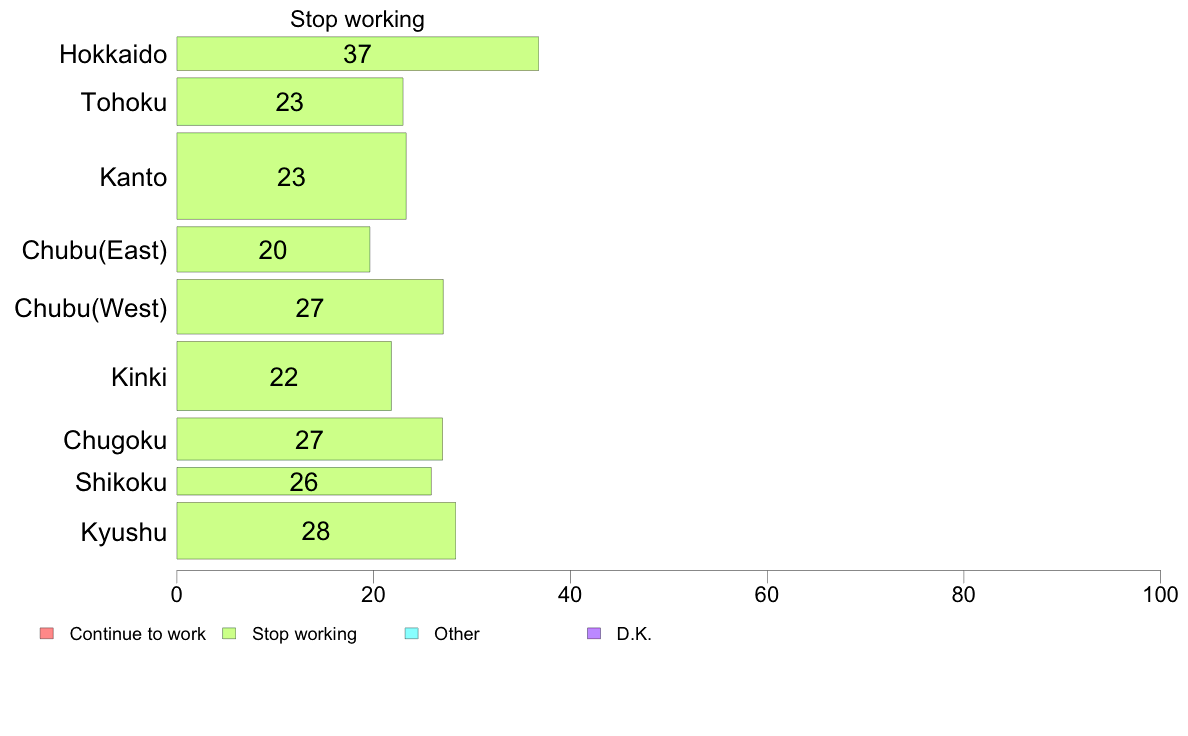Click the Continue to work legend label
The width and height of the screenshot is (1188, 736).
(137, 634)
